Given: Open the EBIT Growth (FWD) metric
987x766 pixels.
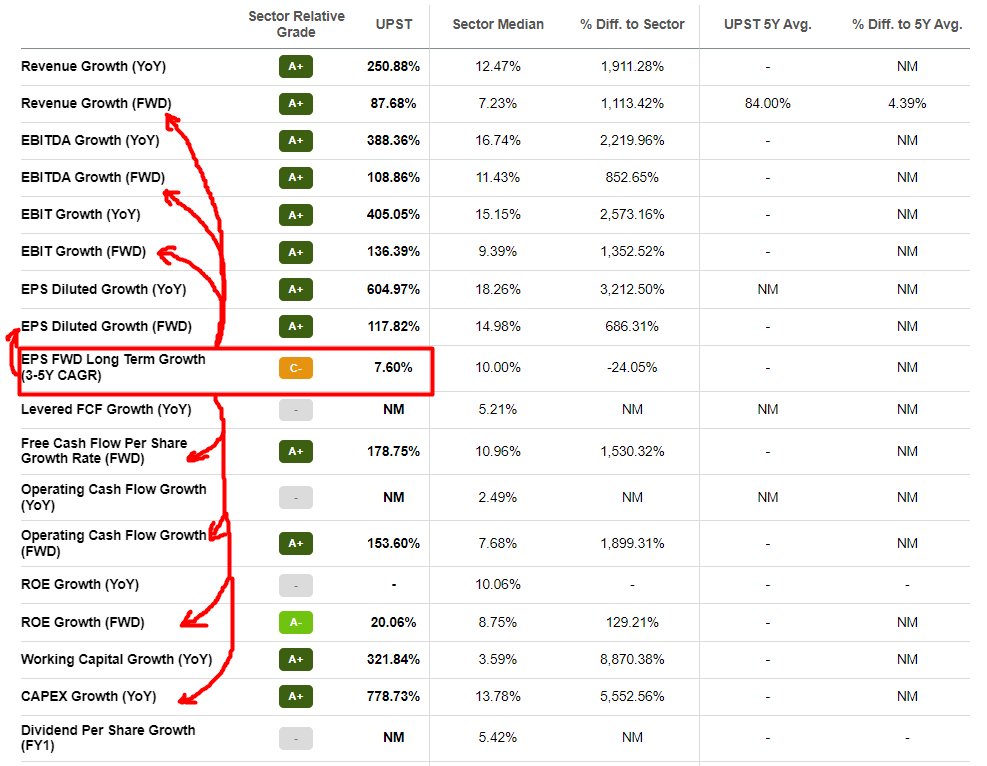Looking at the screenshot, I should [83, 252].
